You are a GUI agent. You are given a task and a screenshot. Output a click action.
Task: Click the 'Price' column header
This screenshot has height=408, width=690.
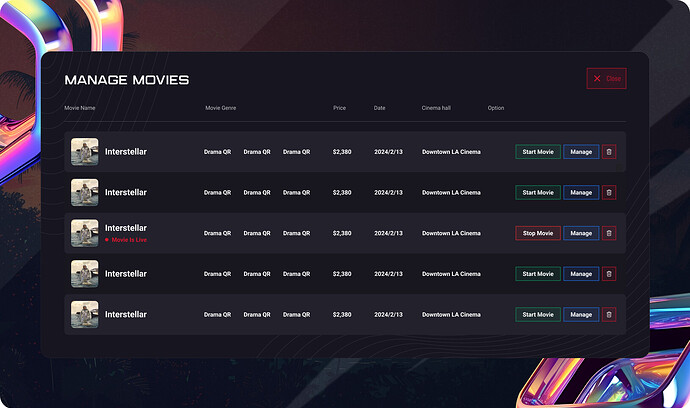339,108
